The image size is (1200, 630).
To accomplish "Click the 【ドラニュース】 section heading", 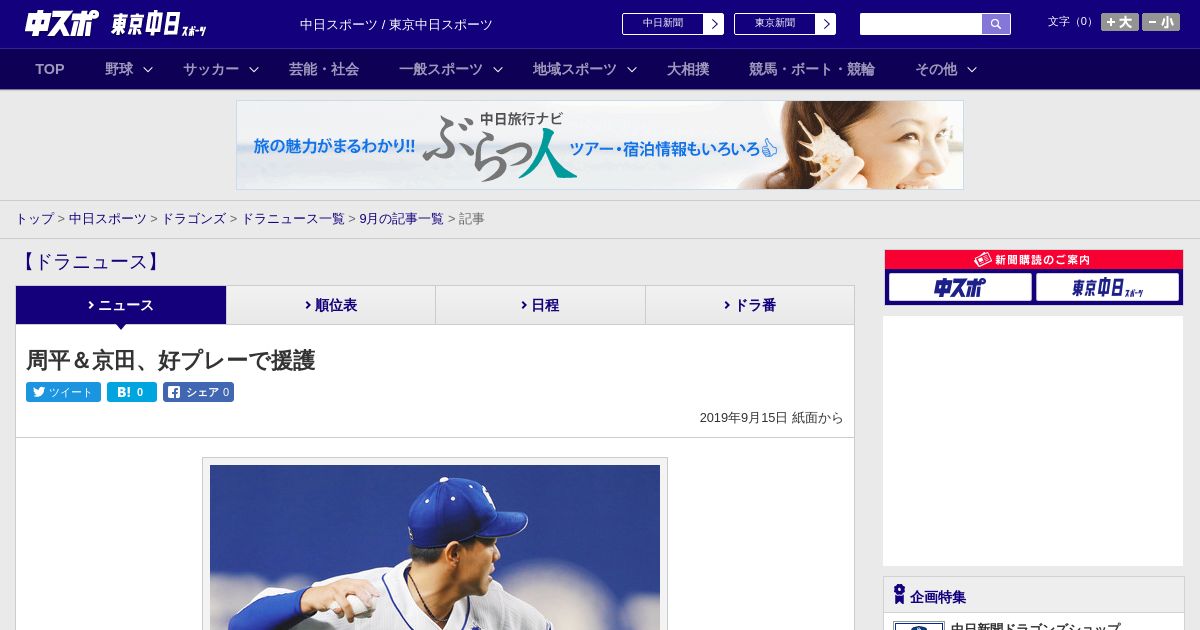I will tap(90, 262).
